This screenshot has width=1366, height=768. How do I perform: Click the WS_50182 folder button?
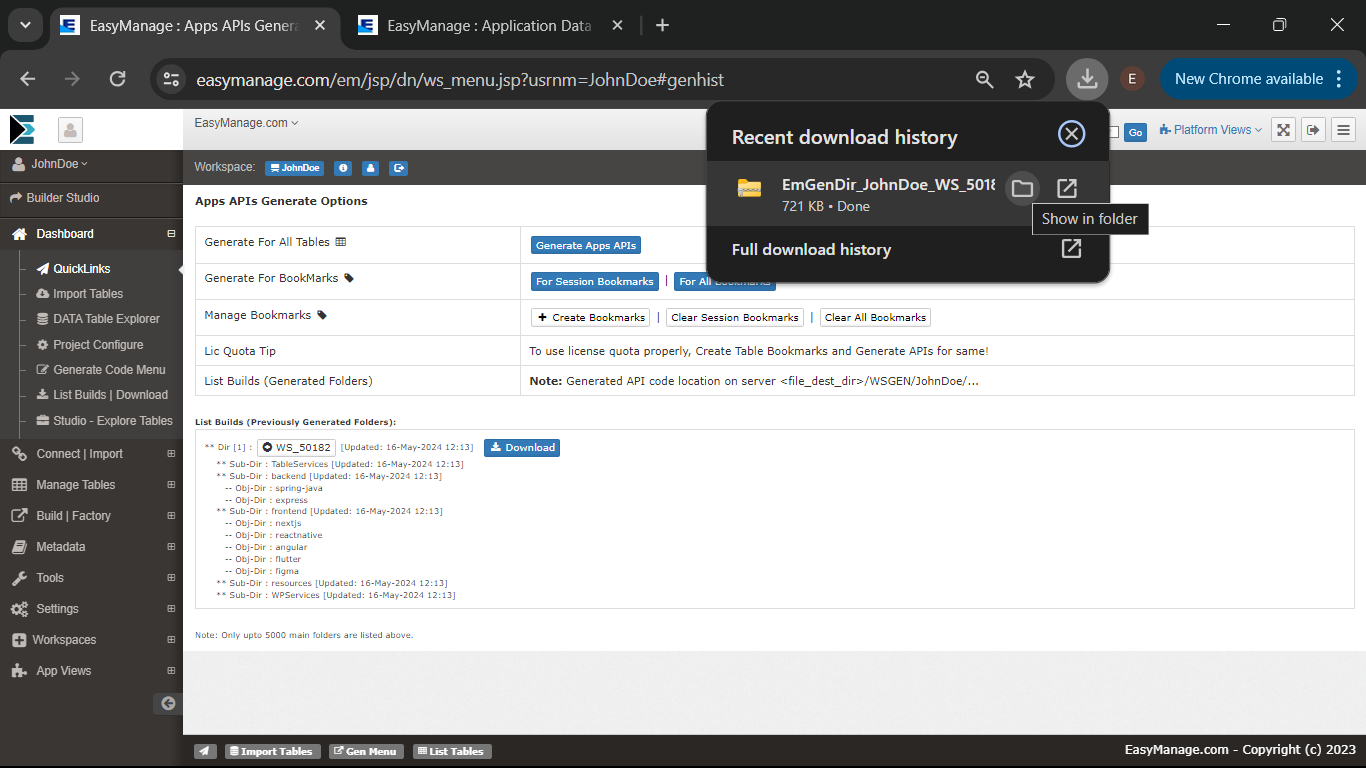[x=296, y=447]
